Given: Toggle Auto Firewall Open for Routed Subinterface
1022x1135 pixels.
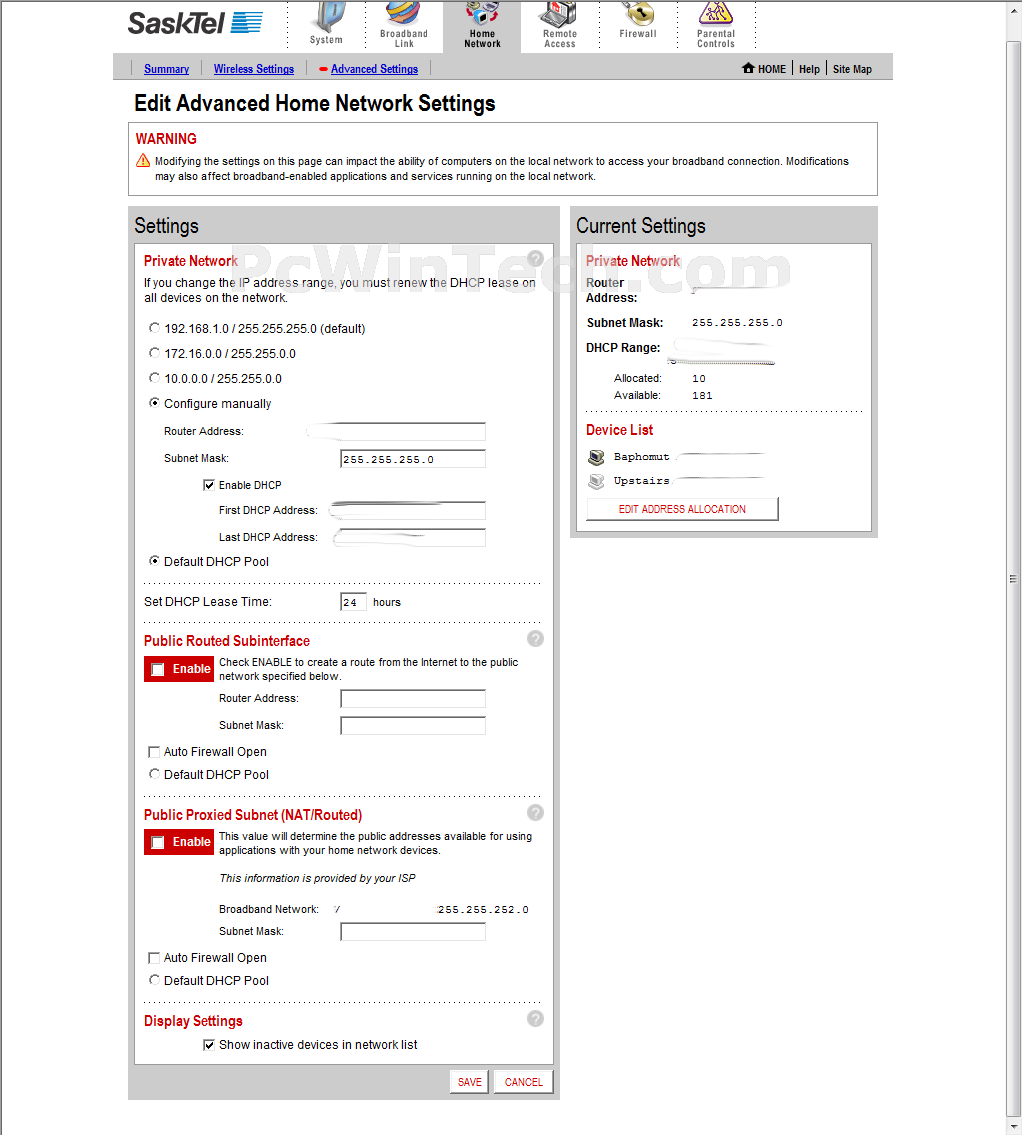Looking at the screenshot, I should pyautogui.click(x=154, y=752).
